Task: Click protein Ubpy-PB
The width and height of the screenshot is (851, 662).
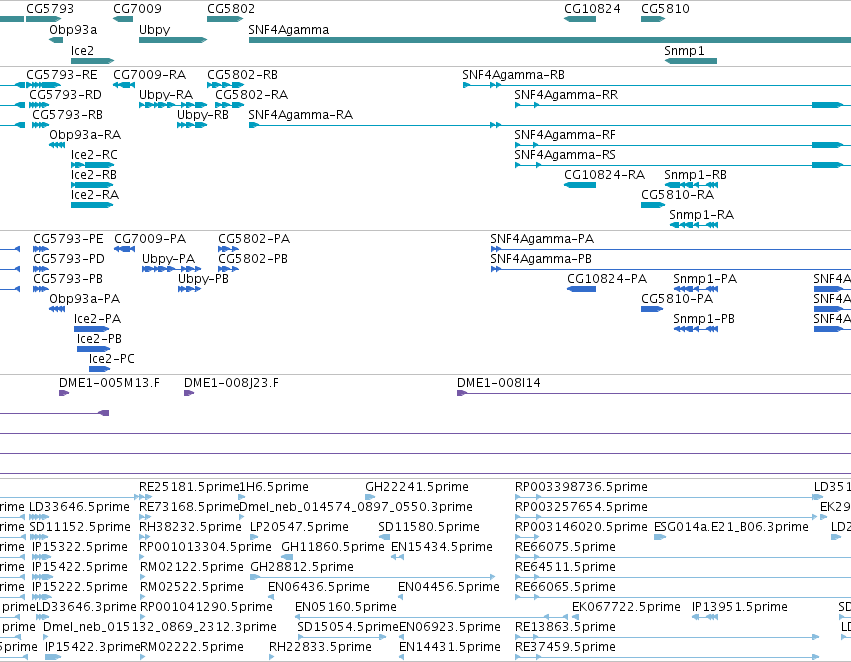Action: coord(203,279)
